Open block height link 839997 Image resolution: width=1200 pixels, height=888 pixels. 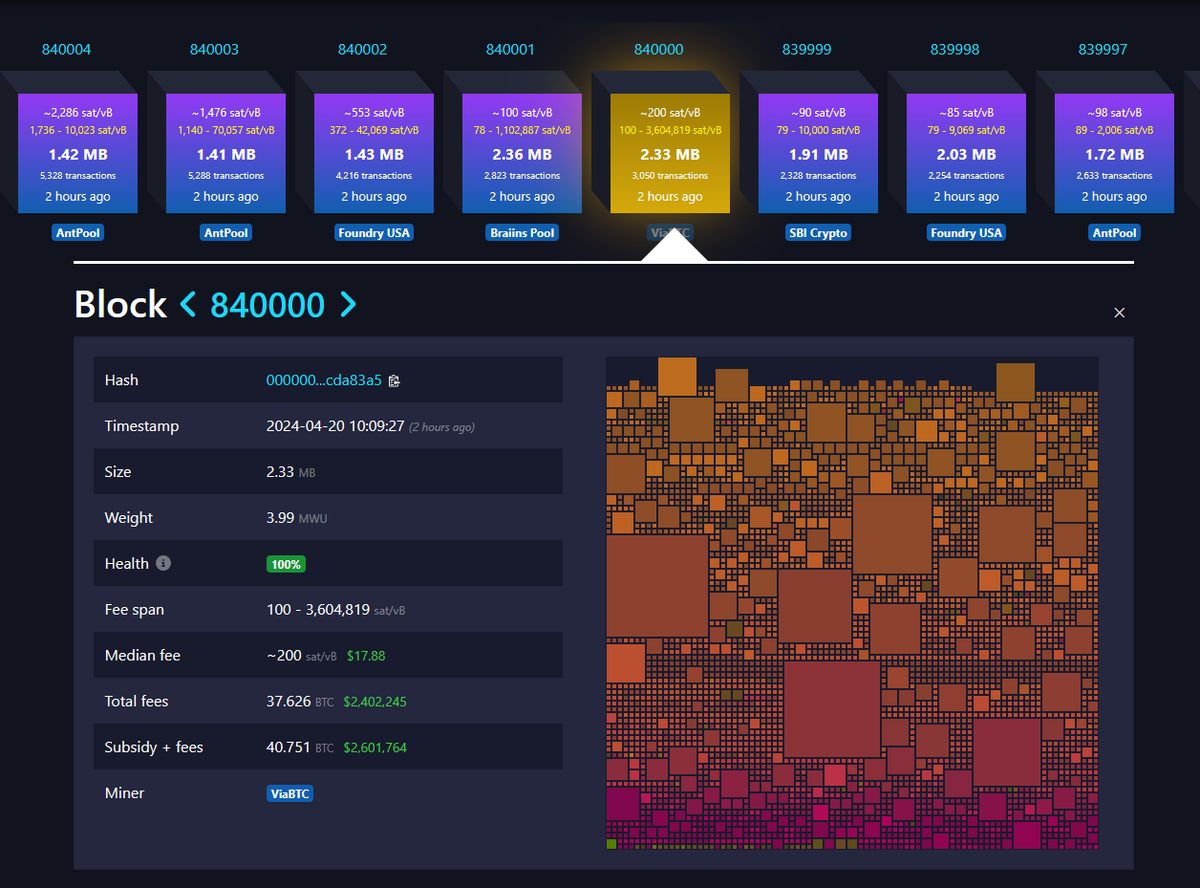(x=1103, y=49)
